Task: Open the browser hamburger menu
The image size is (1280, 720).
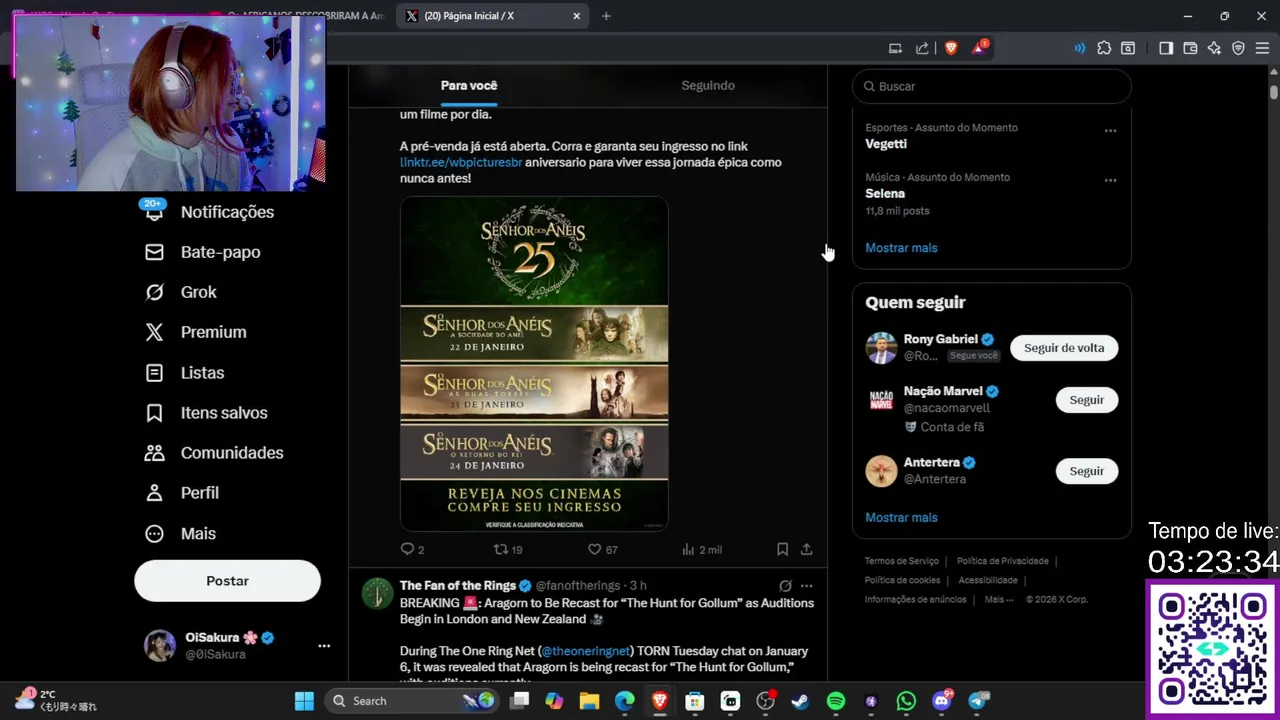Action: 1262,48
